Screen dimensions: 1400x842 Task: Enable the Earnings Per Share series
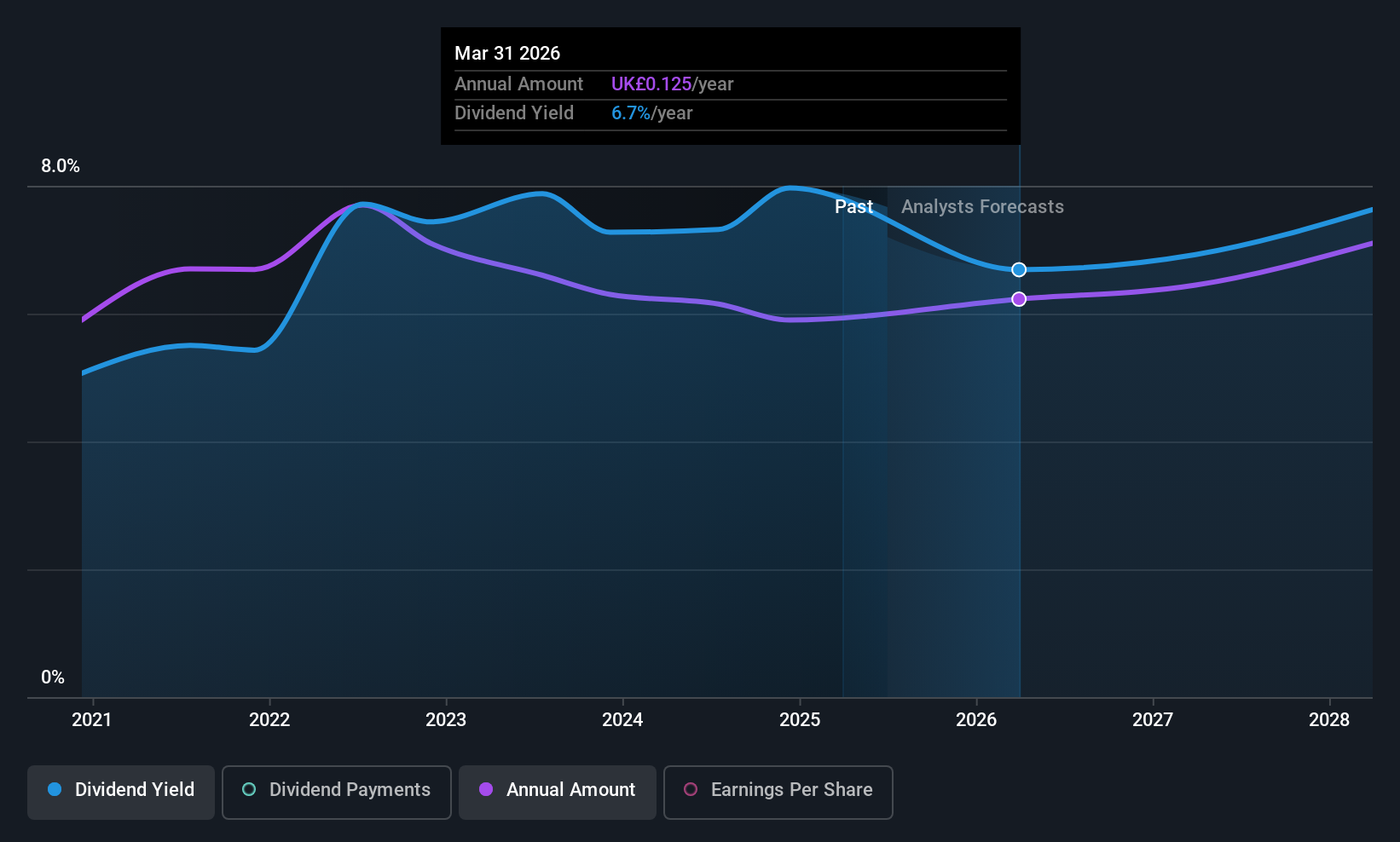click(778, 793)
